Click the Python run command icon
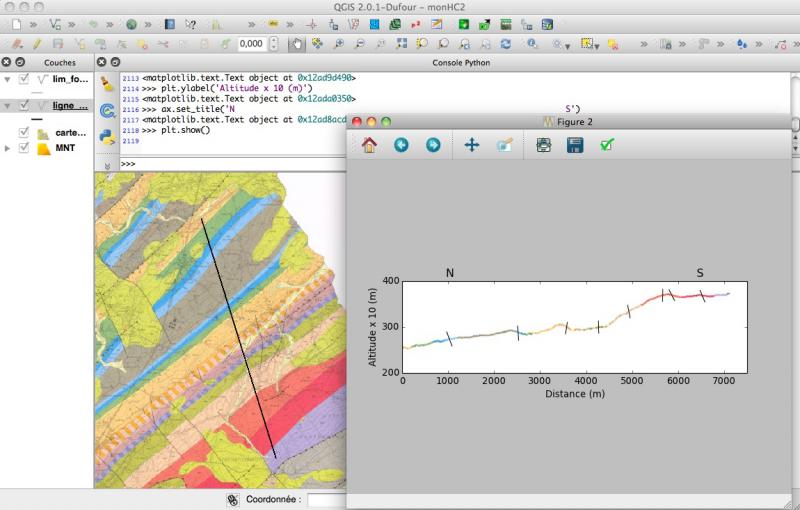The image size is (800, 510). click(x=107, y=135)
